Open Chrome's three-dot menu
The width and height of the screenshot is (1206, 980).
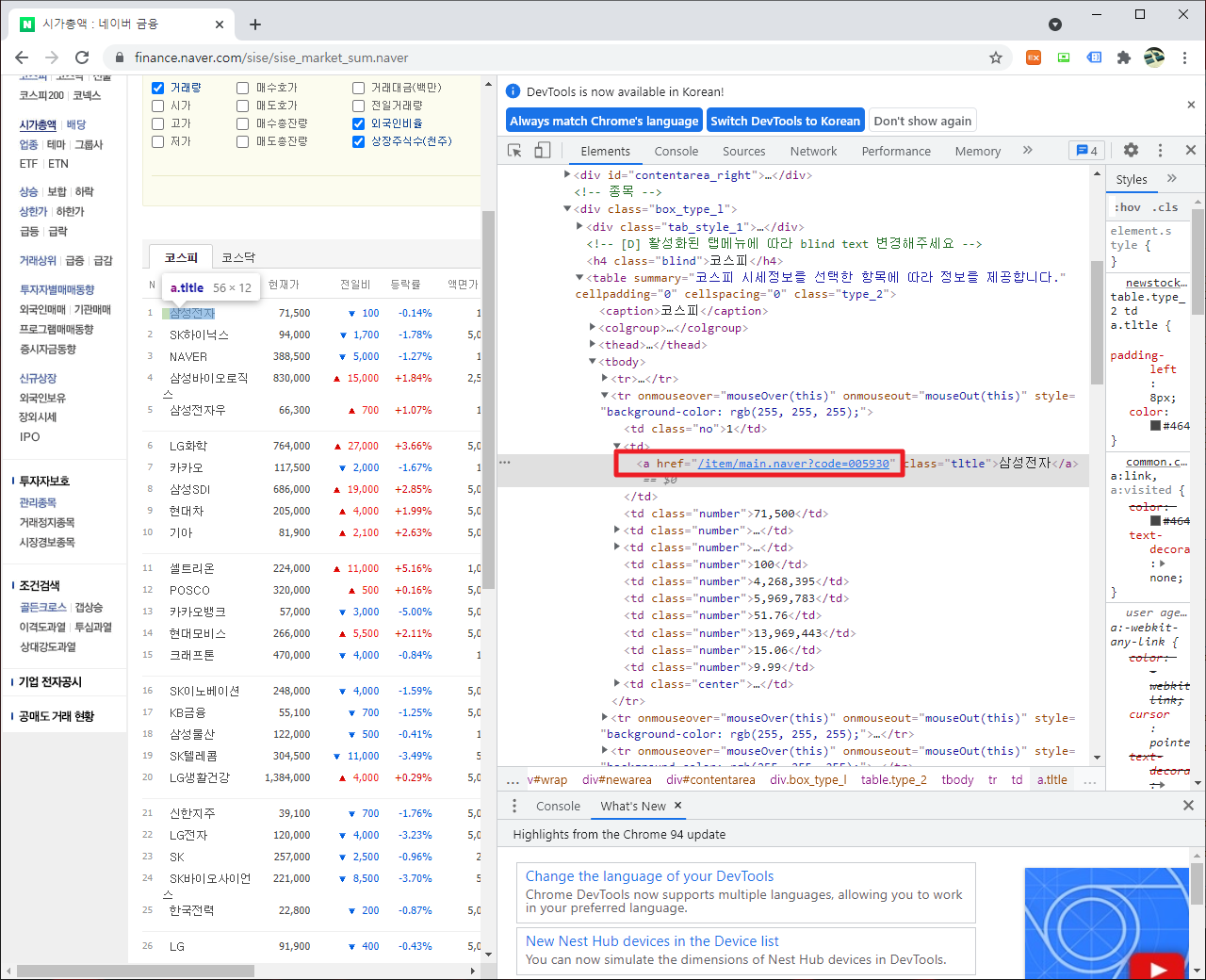point(1185,57)
